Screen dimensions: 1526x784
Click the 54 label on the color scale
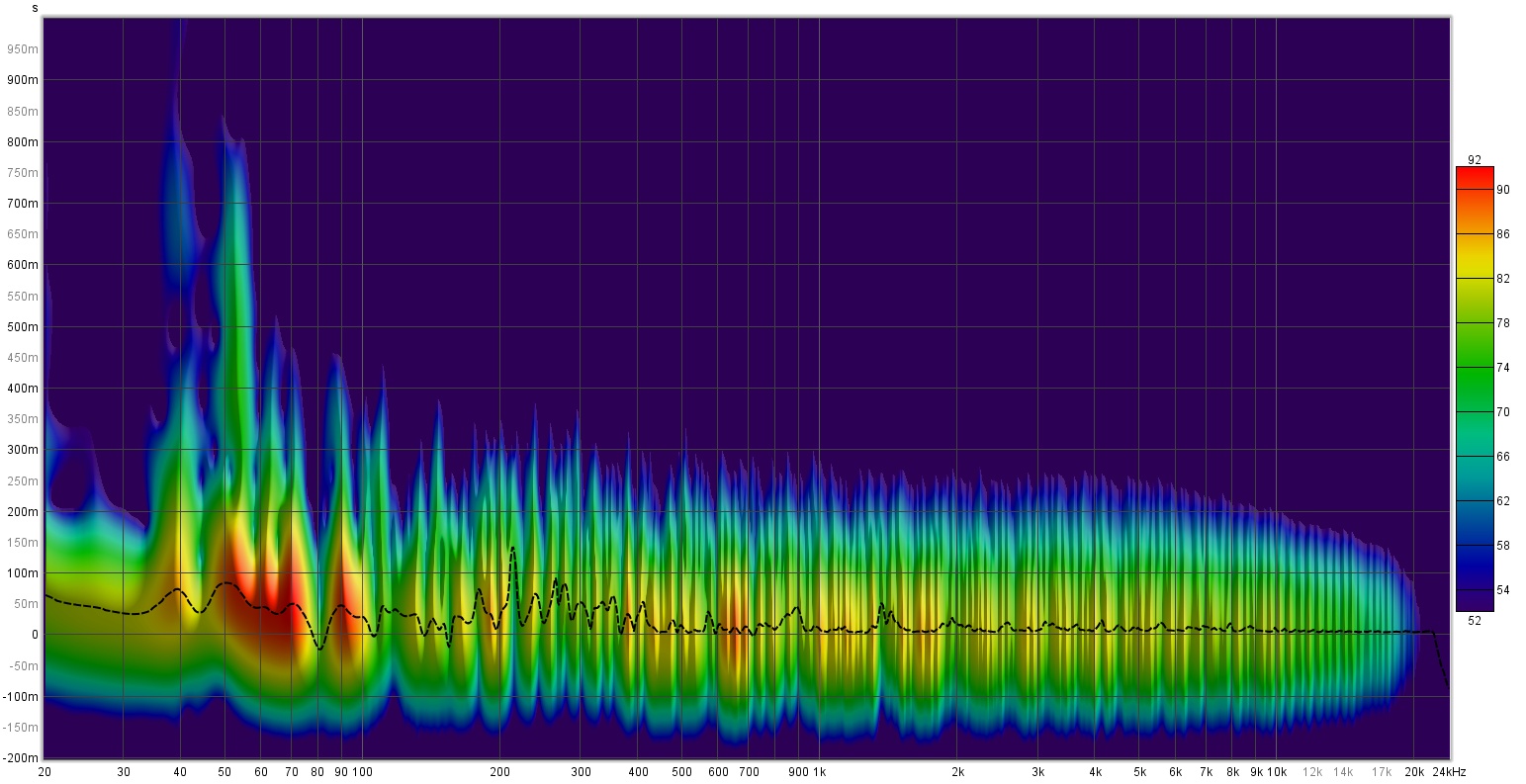pos(1502,590)
